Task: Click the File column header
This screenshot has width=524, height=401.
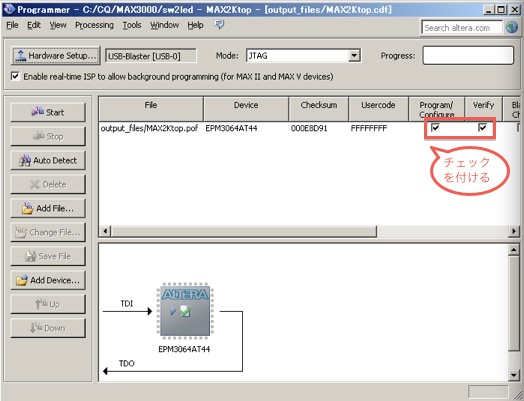Action: [151, 109]
